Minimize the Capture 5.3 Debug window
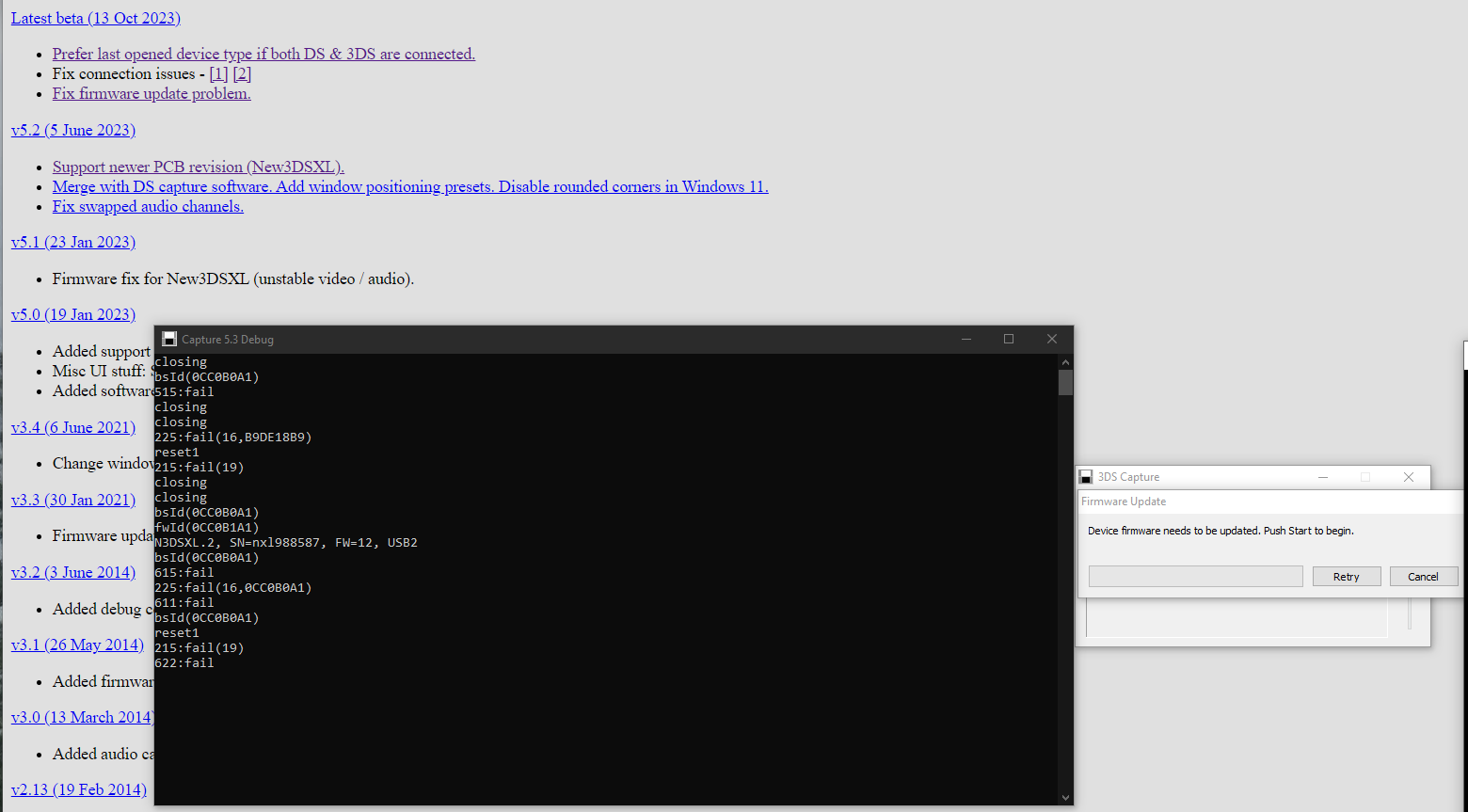The height and width of the screenshot is (812, 1468). point(966,339)
